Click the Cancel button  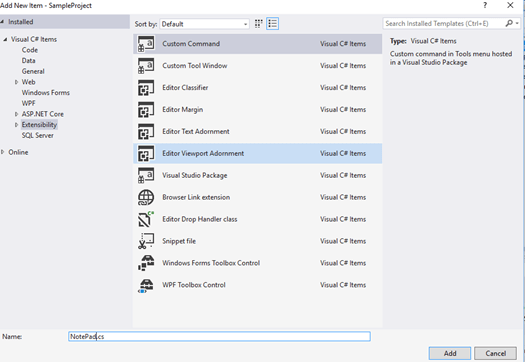[x=496, y=353]
